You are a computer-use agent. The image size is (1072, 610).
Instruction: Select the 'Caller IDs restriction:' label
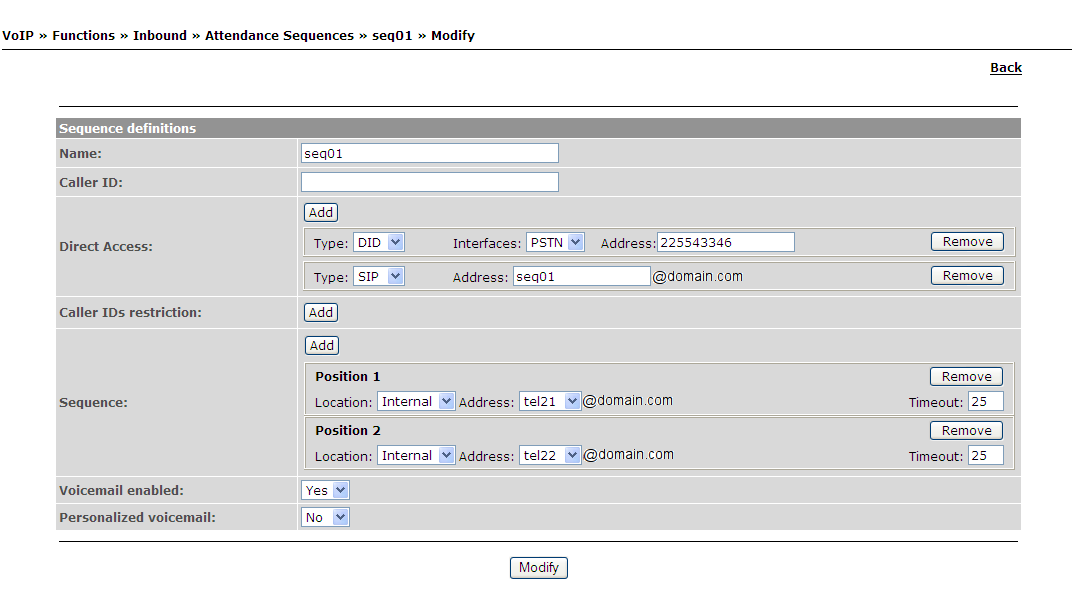(131, 313)
